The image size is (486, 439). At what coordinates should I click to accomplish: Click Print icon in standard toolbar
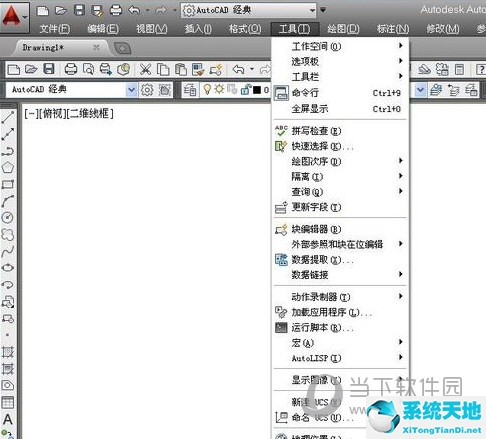pos(71,69)
